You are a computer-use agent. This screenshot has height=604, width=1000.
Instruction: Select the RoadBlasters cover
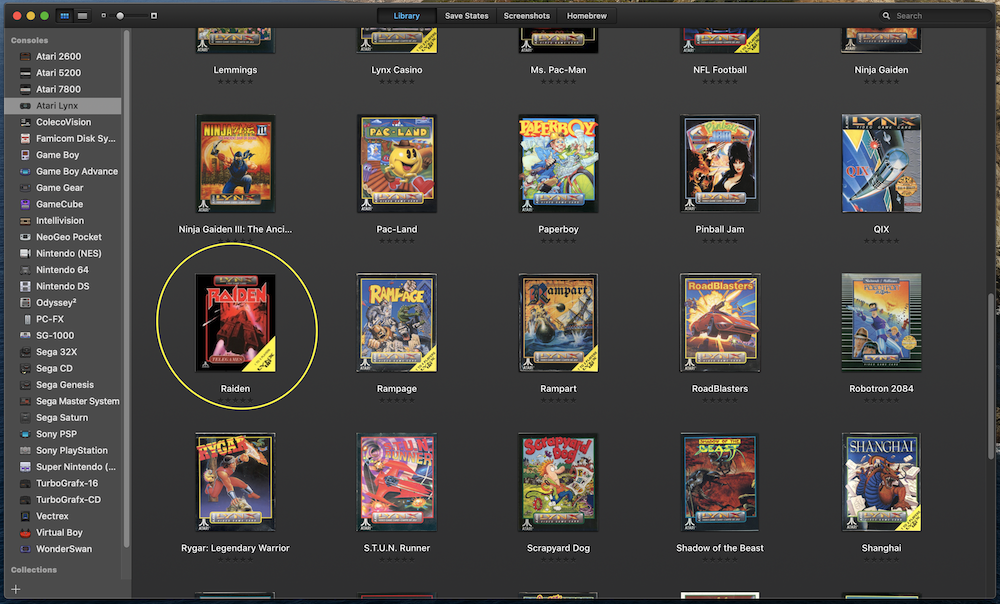[x=719, y=323]
